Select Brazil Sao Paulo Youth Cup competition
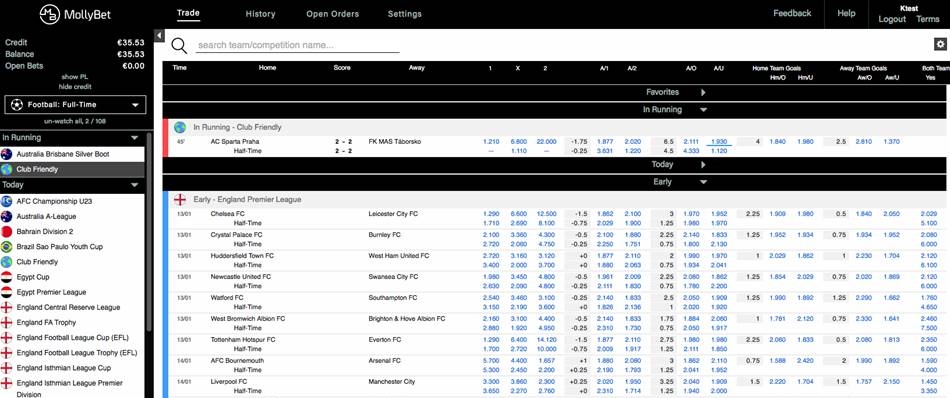This screenshot has width=950, height=398. (72, 247)
